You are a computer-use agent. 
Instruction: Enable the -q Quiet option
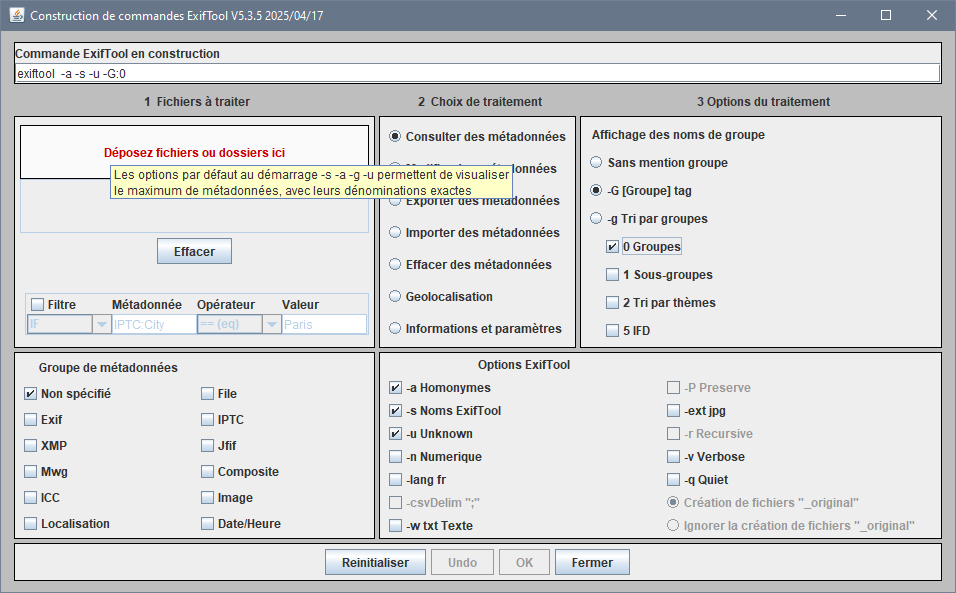pos(673,480)
